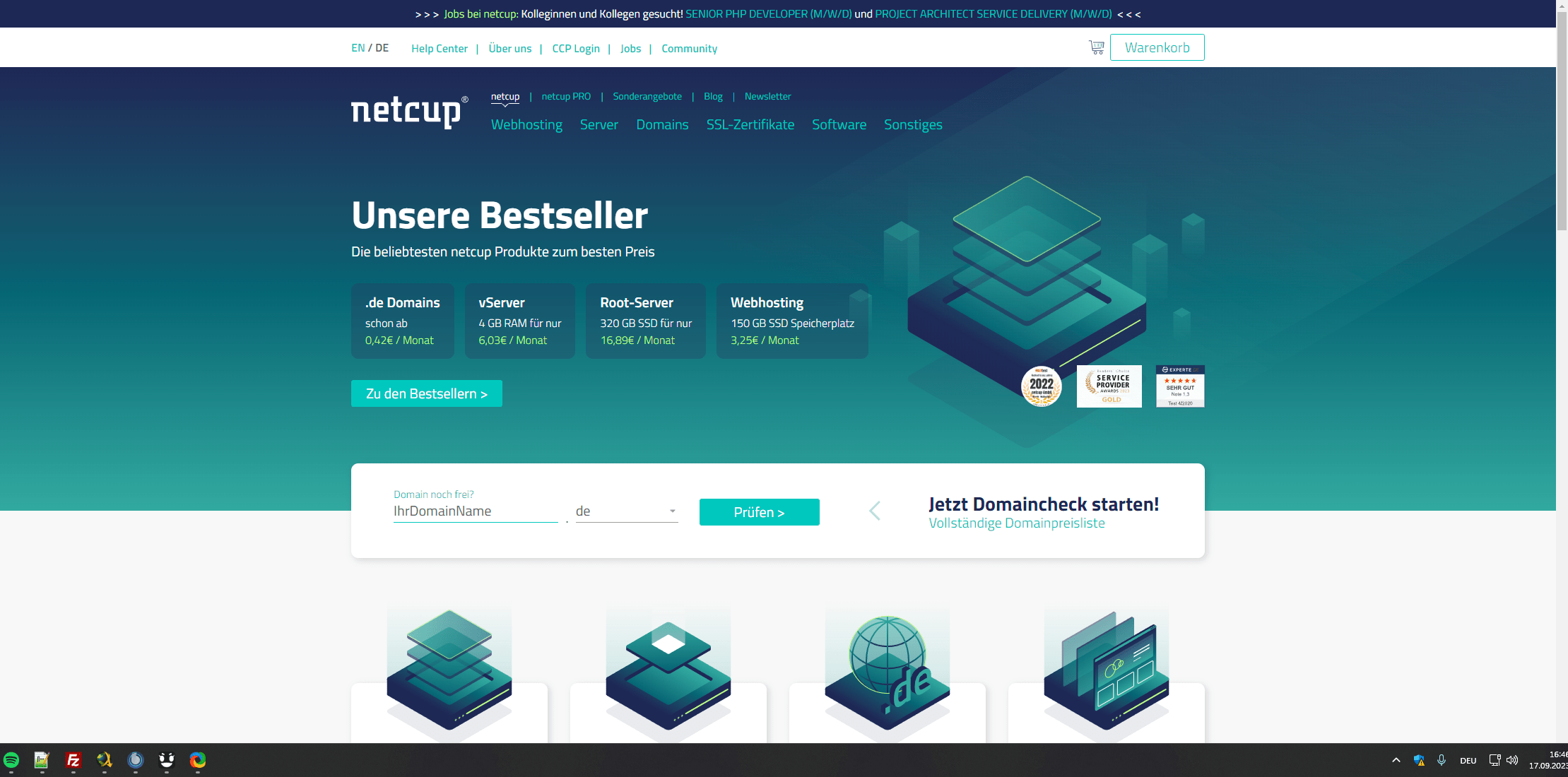1568x777 pixels.
Task: Focus the IhrDomainName input field
Action: (476, 511)
